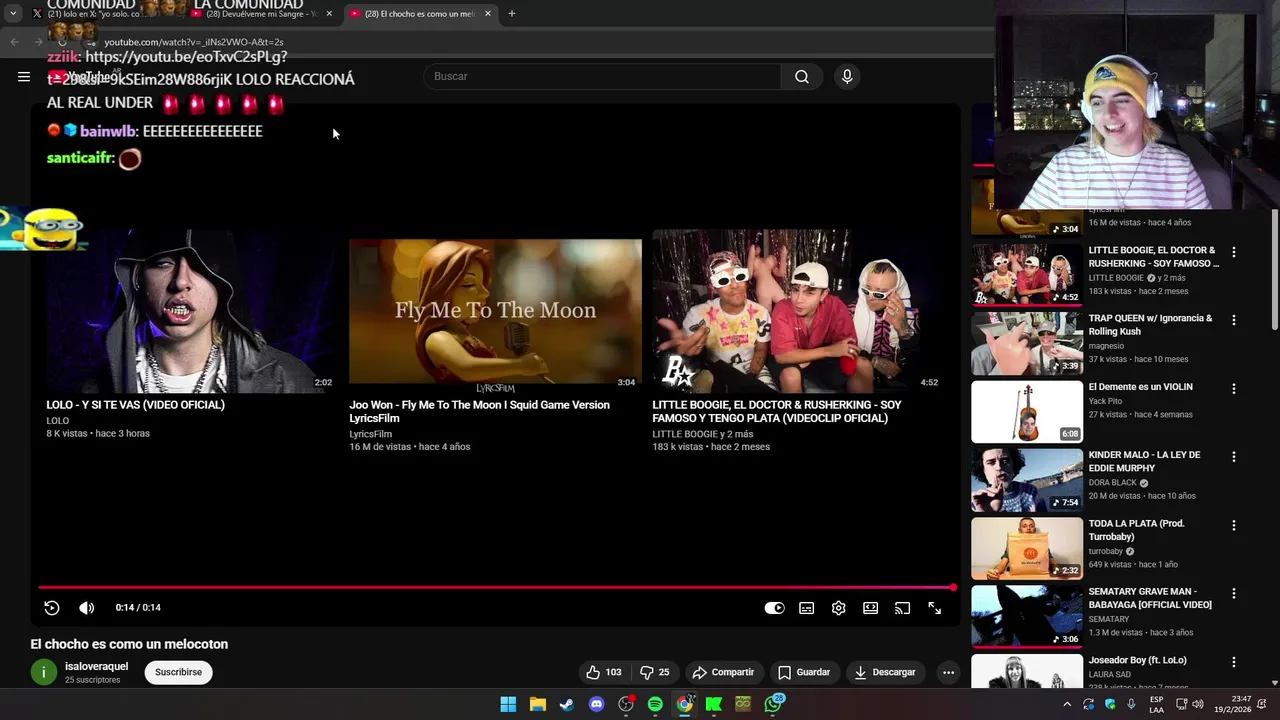This screenshot has width=1280, height=720.
Task: Enter full screen mode
Action: (935, 608)
